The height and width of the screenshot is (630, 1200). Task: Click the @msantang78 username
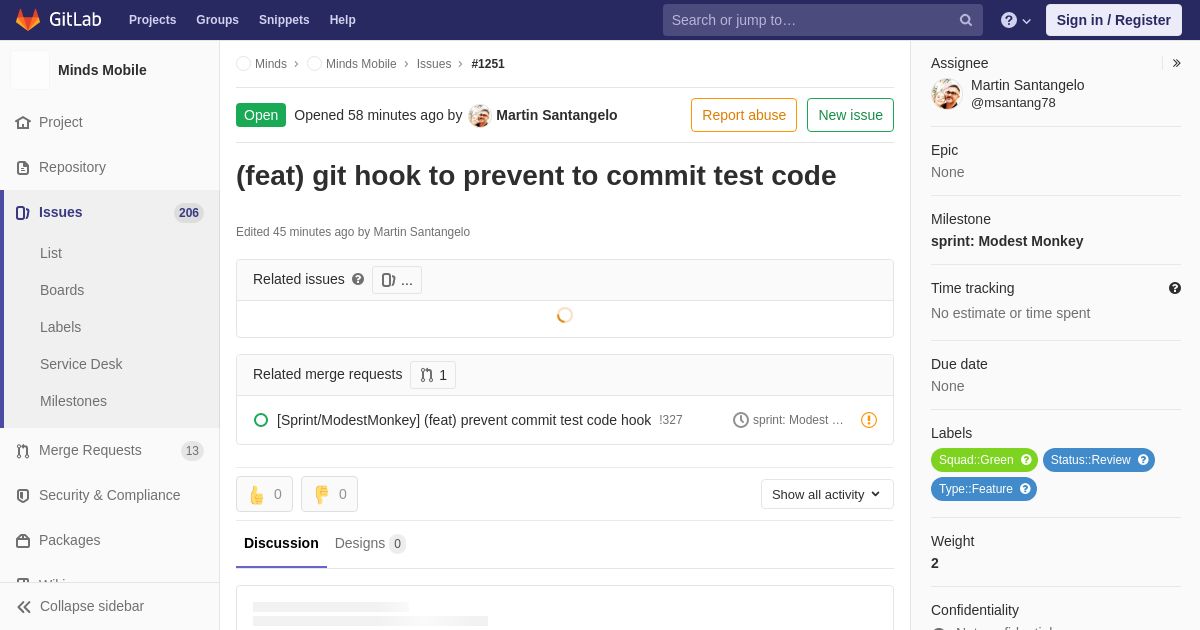1013,102
